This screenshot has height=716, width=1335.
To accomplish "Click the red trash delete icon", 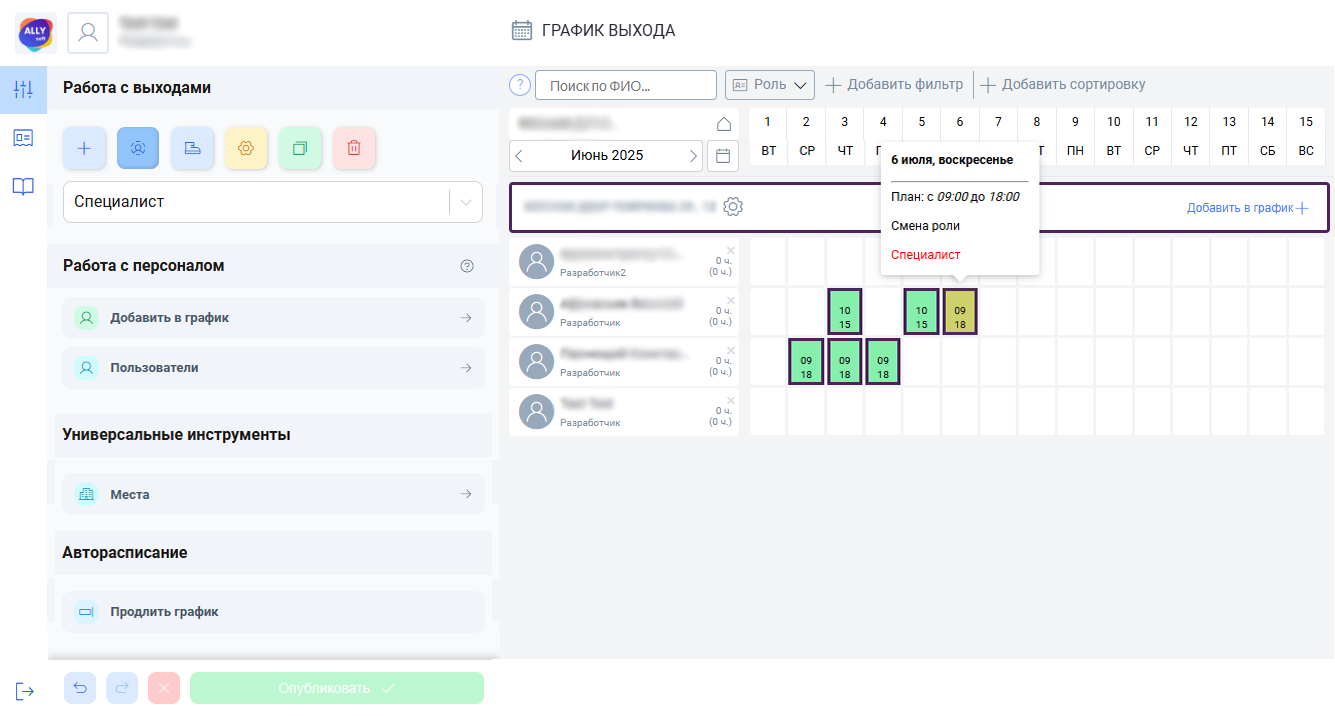I will [354, 148].
